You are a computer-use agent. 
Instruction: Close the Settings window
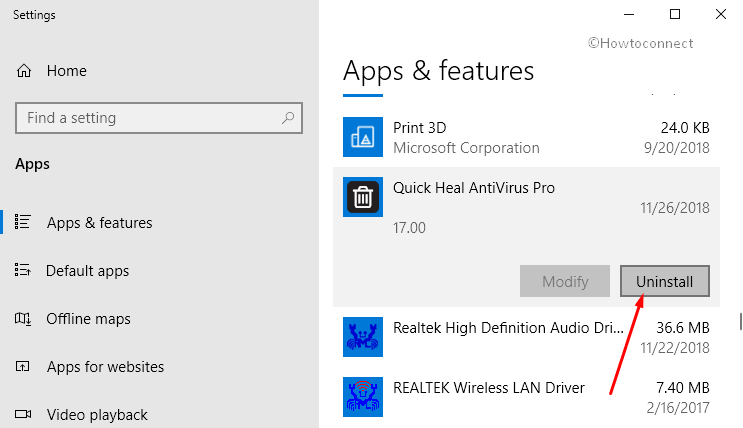[x=721, y=14]
